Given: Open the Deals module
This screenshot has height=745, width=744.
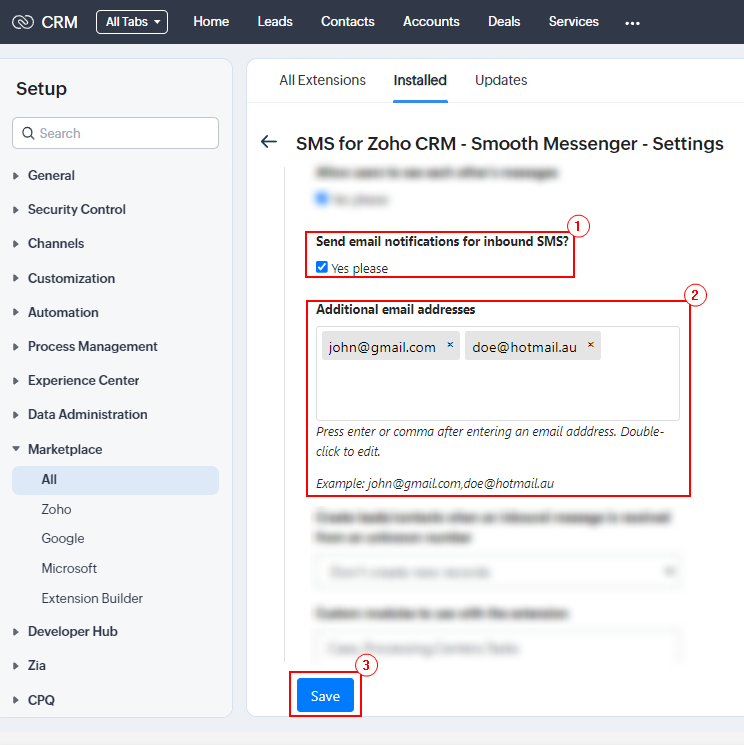Looking at the screenshot, I should pyautogui.click(x=504, y=22).
